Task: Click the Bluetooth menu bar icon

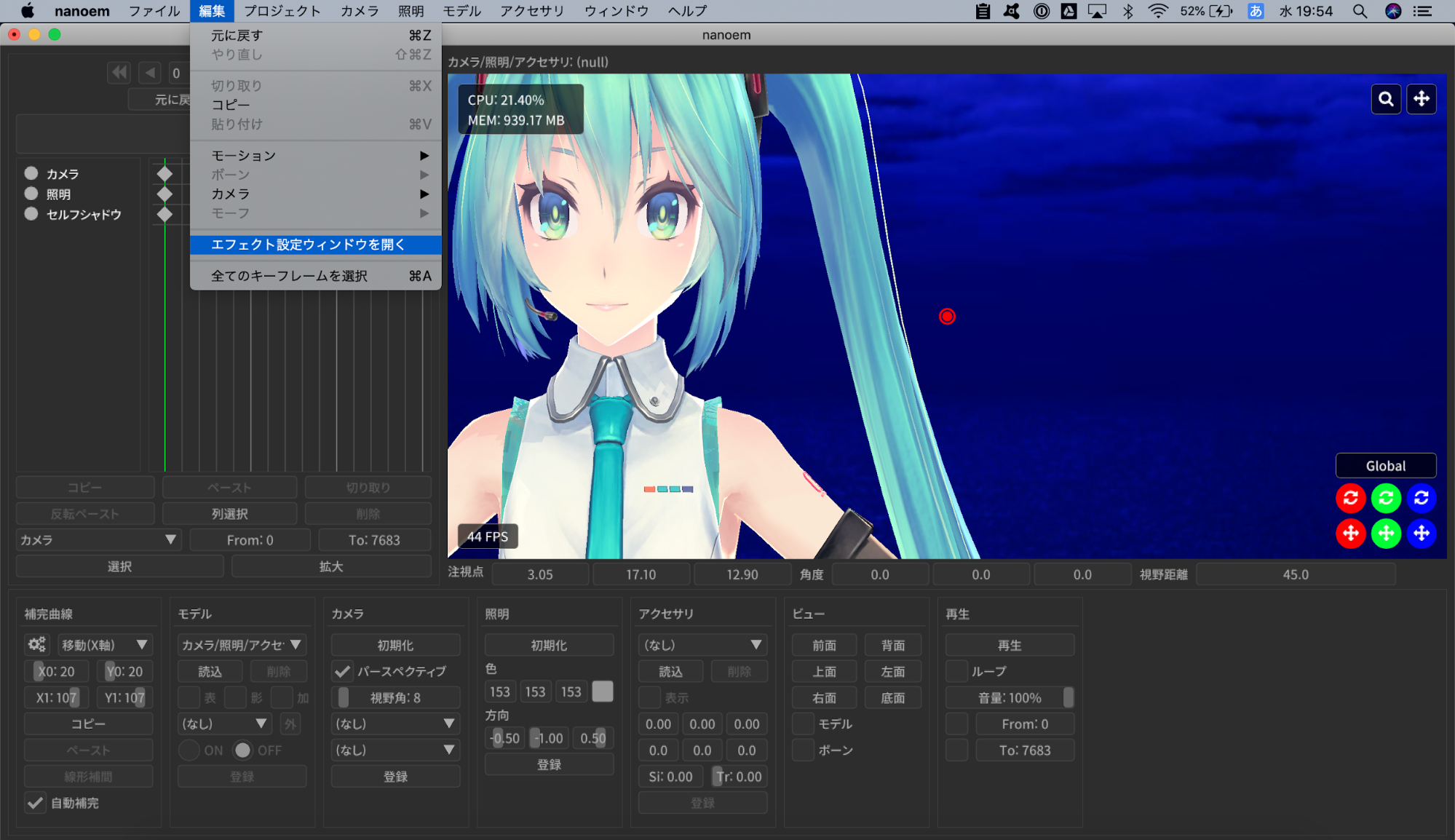Action: tap(1127, 11)
